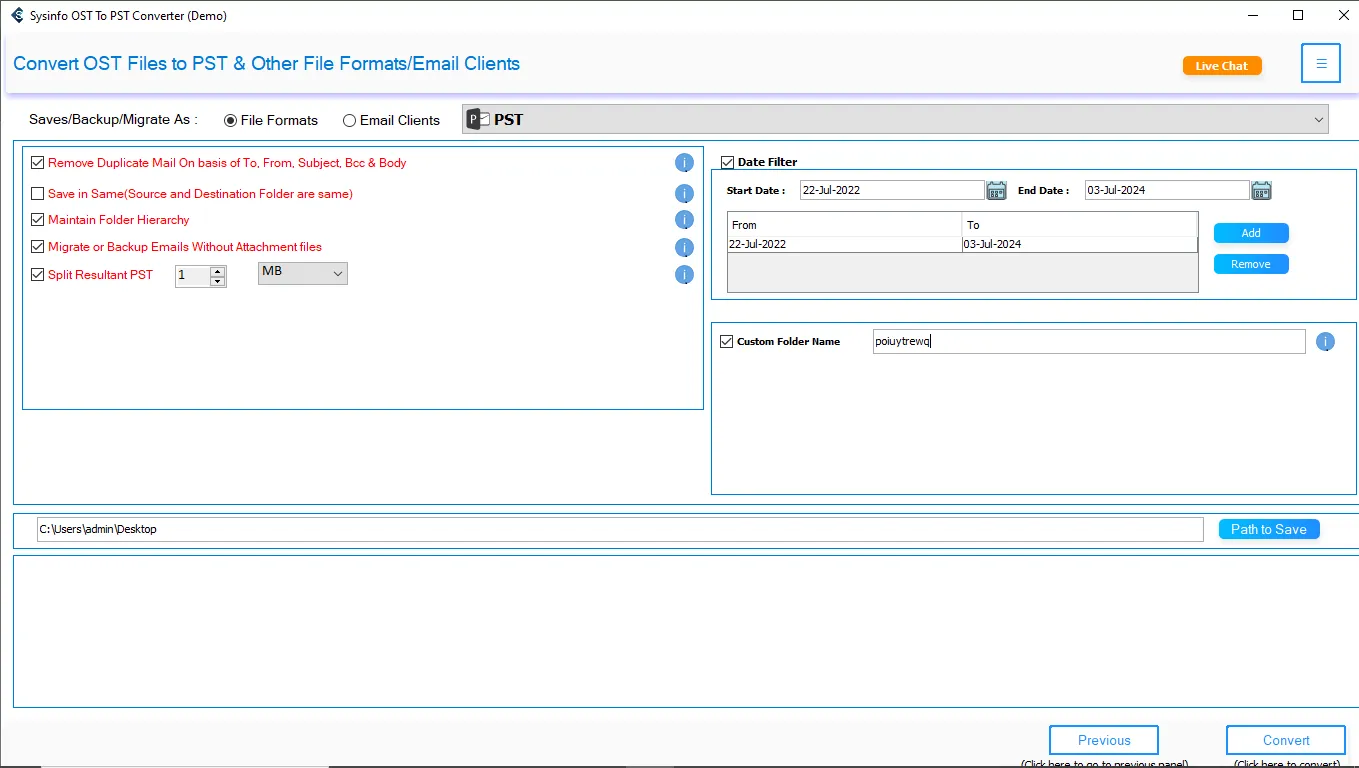Toggle Migrate Emails Without Attachment checkbox

38,247
